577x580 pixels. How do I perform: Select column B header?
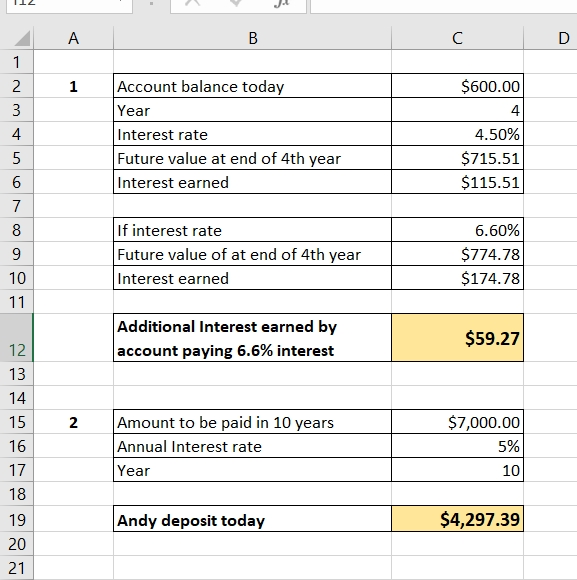(x=252, y=38)
